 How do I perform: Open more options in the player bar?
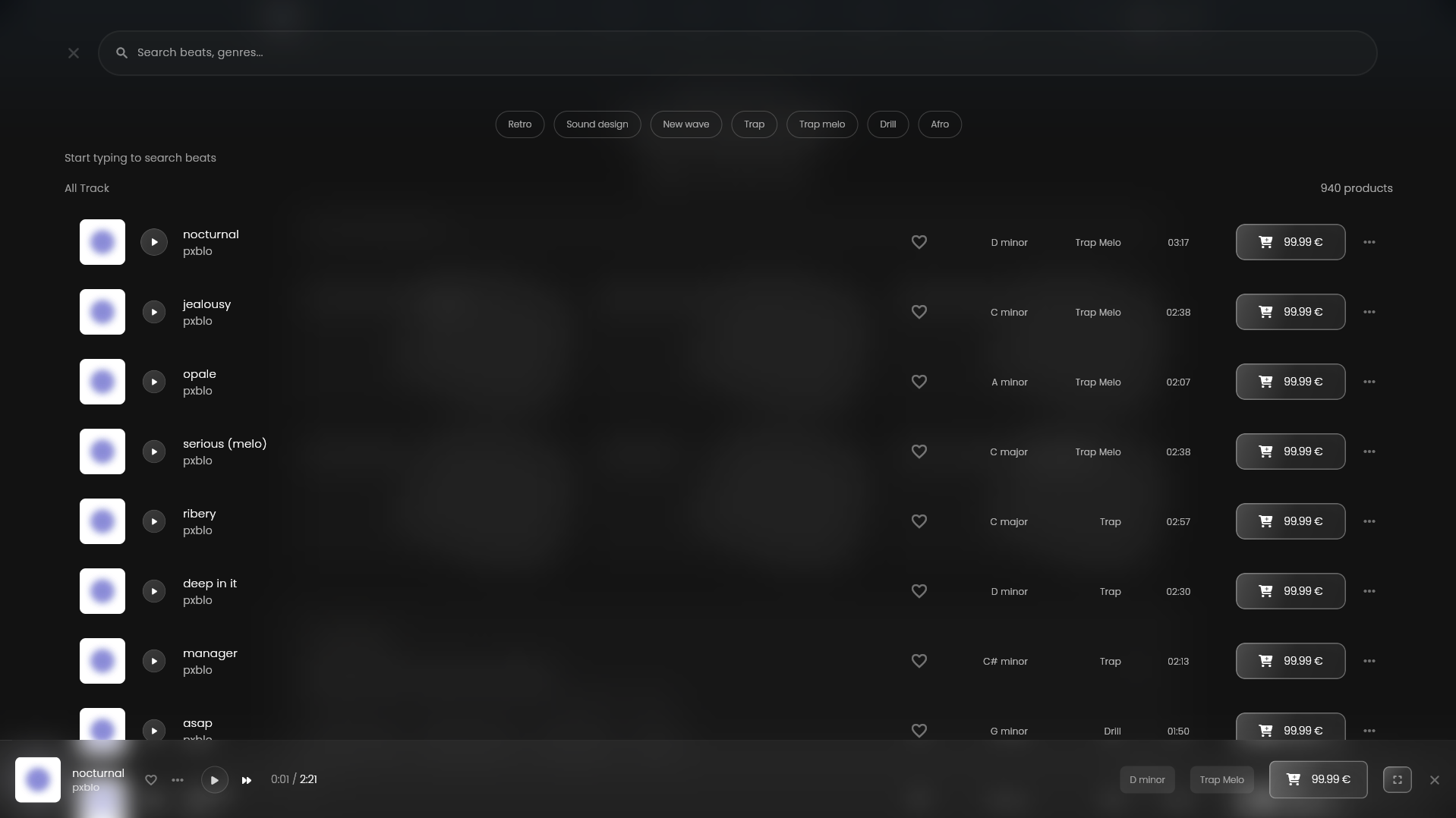coord(178,780)
